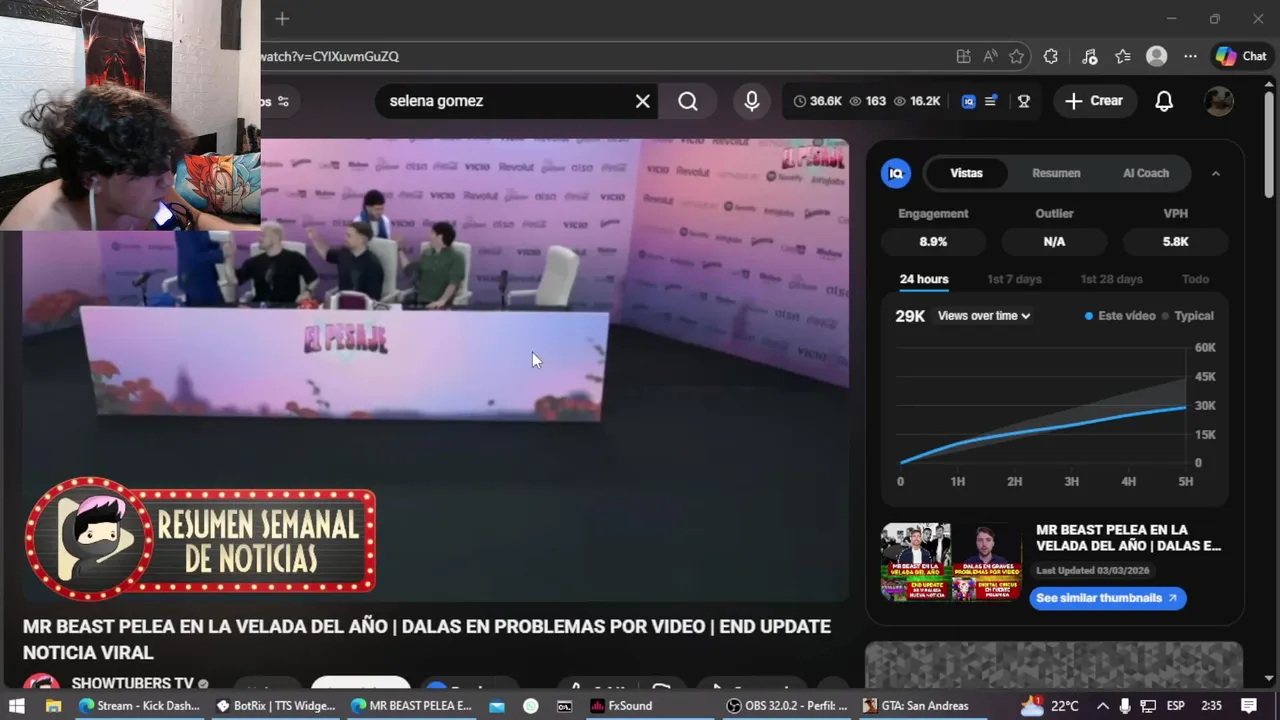Open WhatsApp from the taskbar
Screen dimensions: 1280x720
pyautogui.click(x=531, y=705)
